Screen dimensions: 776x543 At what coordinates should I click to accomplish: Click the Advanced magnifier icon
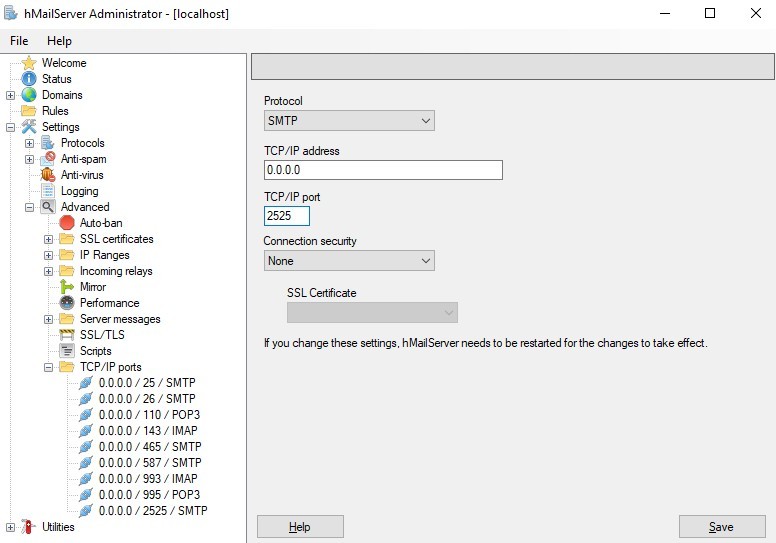tap(48, 207)
